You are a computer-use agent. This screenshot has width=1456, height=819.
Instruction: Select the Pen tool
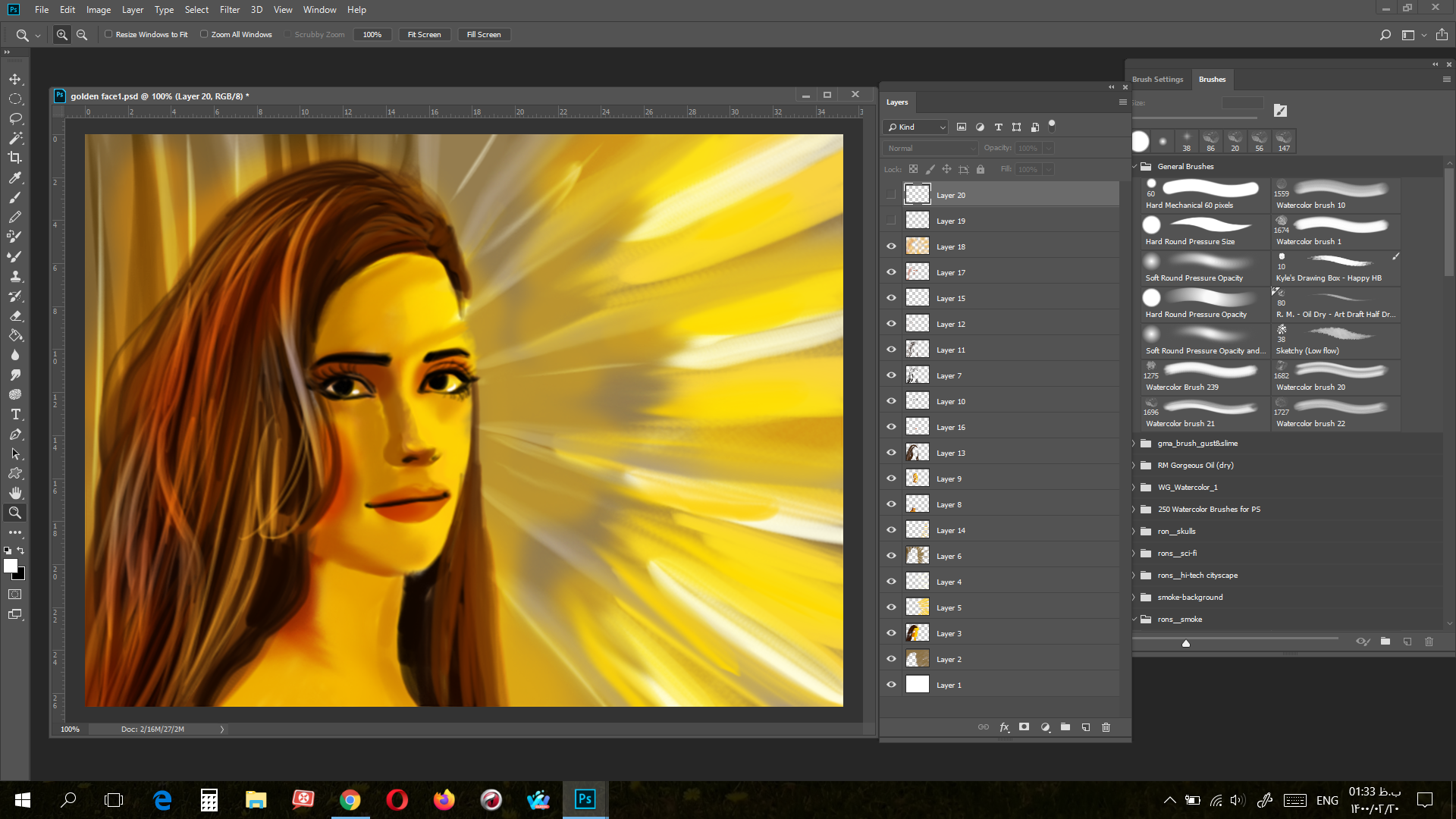[15, 434]
